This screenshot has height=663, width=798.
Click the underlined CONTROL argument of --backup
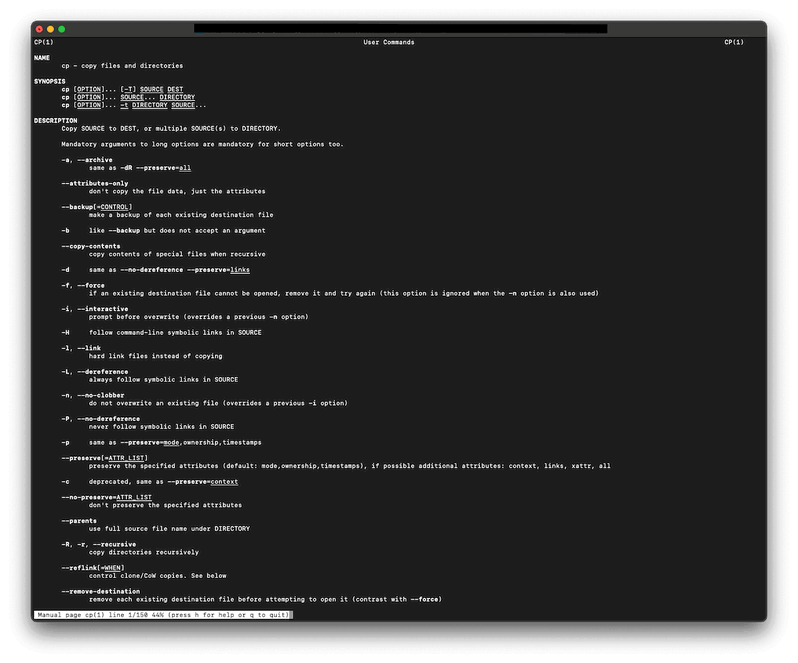pos(115,207)
